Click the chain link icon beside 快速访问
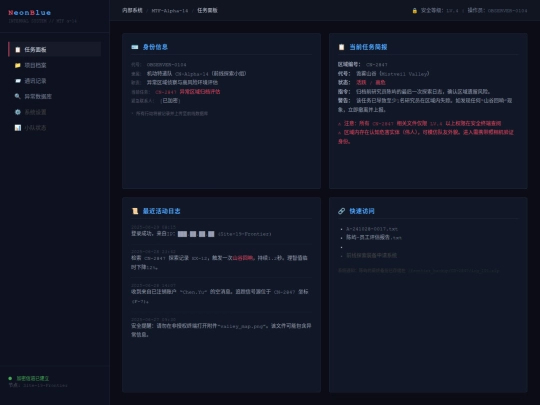Screen dimensions: 540x405 [341, 211]
